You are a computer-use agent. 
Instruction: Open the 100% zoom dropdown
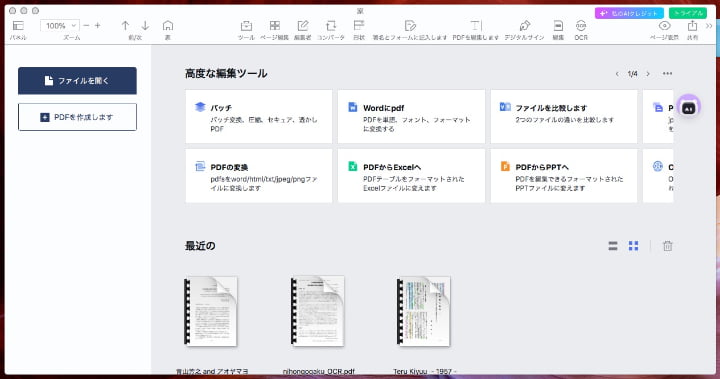pyautogui.click(x=60, y=26)
